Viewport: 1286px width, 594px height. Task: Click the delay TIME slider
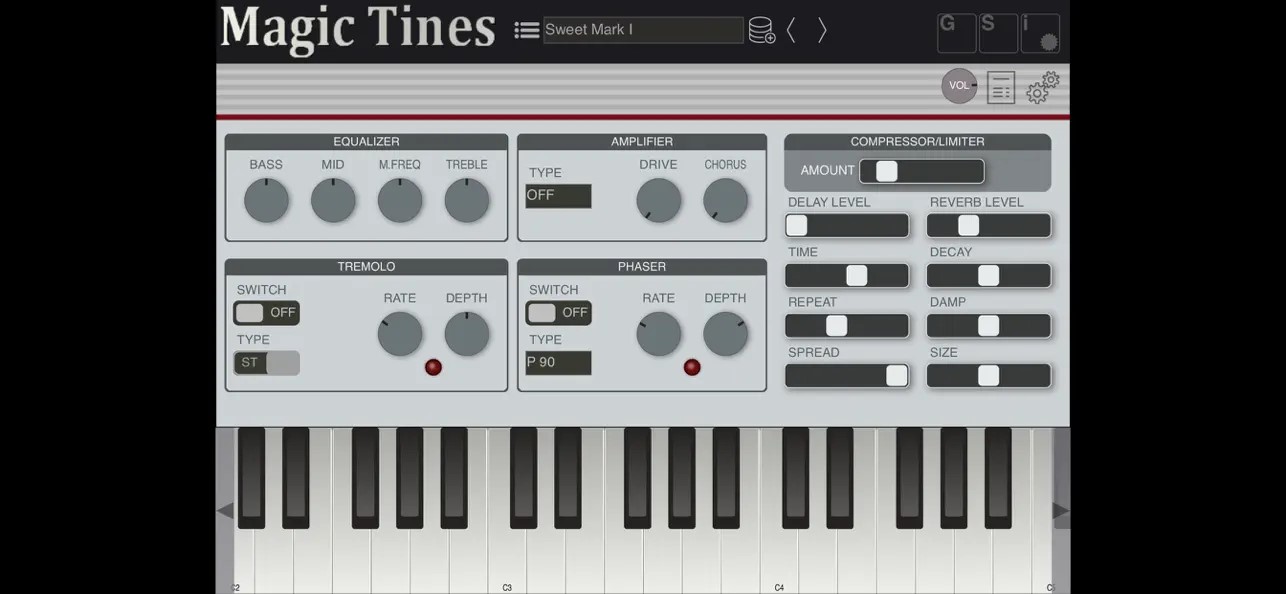(847, 276)
